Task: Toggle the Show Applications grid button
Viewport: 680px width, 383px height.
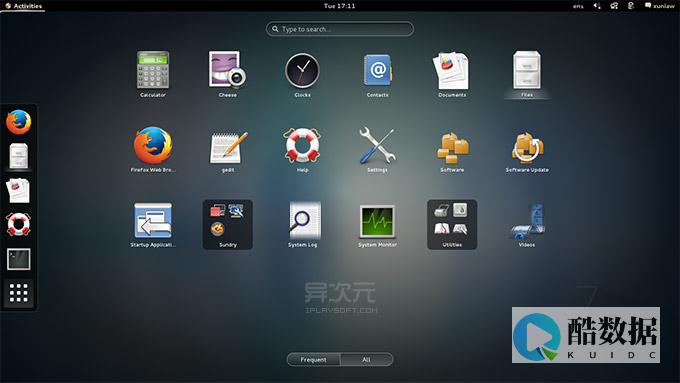Action: 19,293
